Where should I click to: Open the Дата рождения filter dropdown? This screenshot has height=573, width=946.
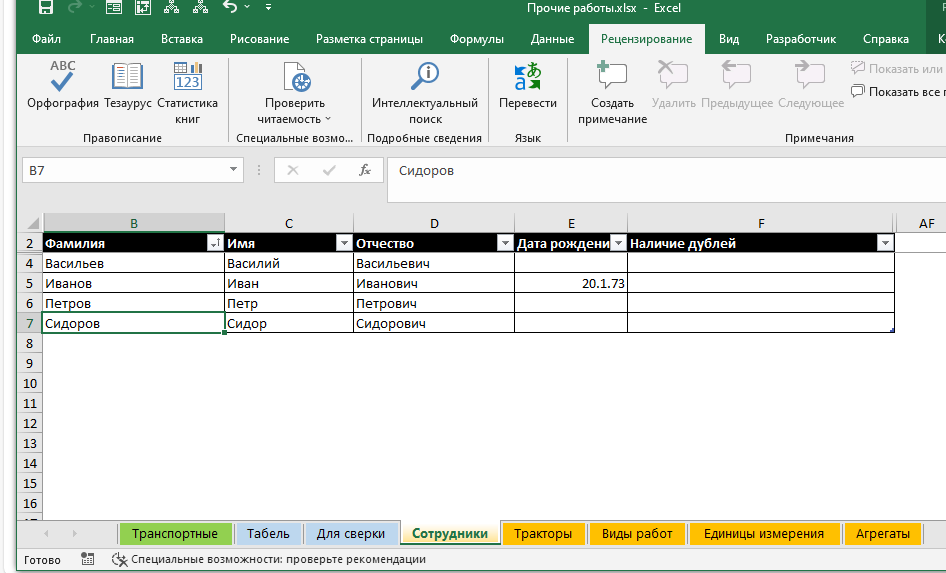tap(618, 243)
